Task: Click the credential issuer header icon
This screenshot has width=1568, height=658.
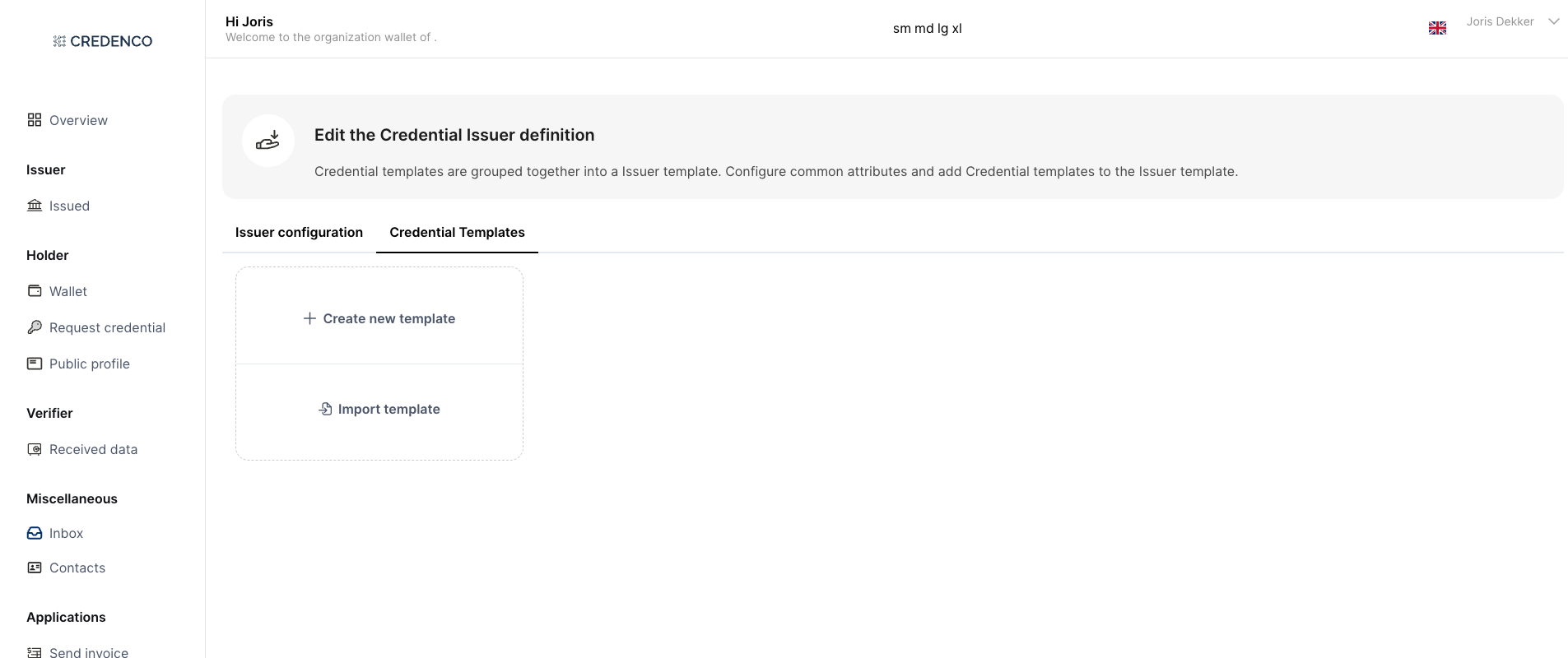Action: [x=268, y=141]
